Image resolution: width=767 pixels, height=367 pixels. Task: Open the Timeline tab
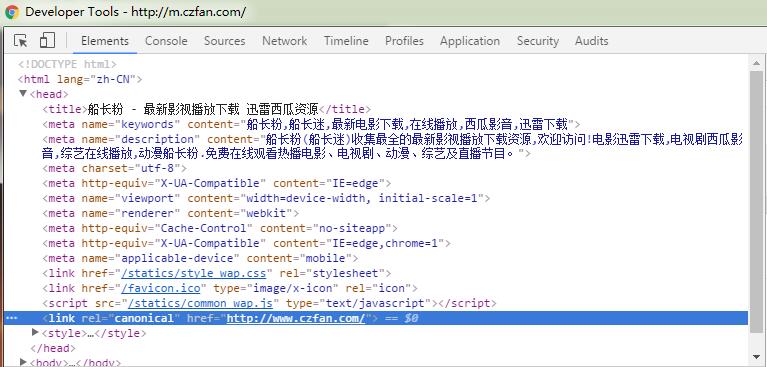point(346,41)
